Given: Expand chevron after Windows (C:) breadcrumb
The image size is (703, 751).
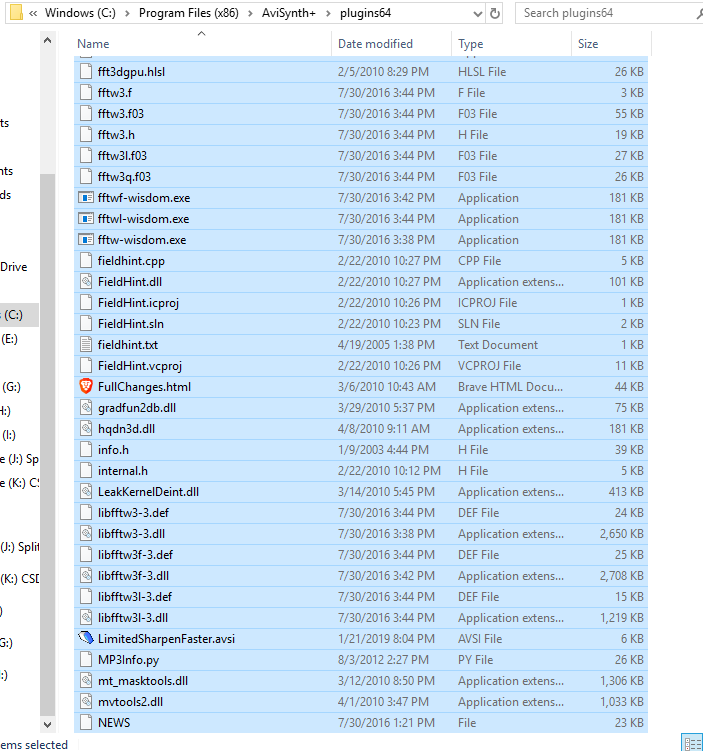Looking at the screenshot, I should pyautogui.click(x=127, y=13).
